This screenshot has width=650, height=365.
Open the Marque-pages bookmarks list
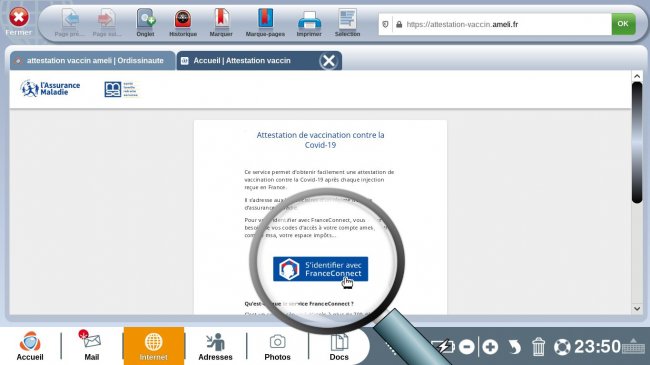[265, 23]
